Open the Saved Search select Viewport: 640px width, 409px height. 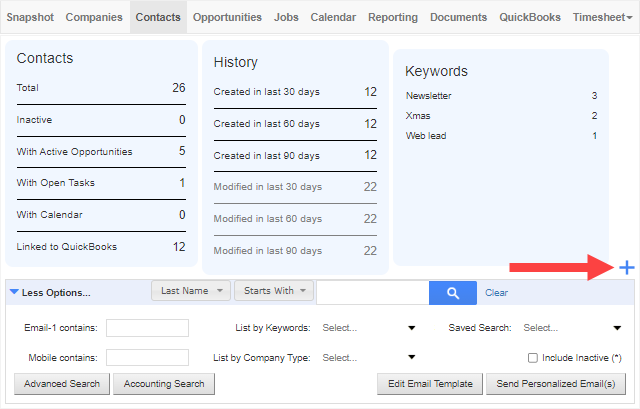point(572,328)
